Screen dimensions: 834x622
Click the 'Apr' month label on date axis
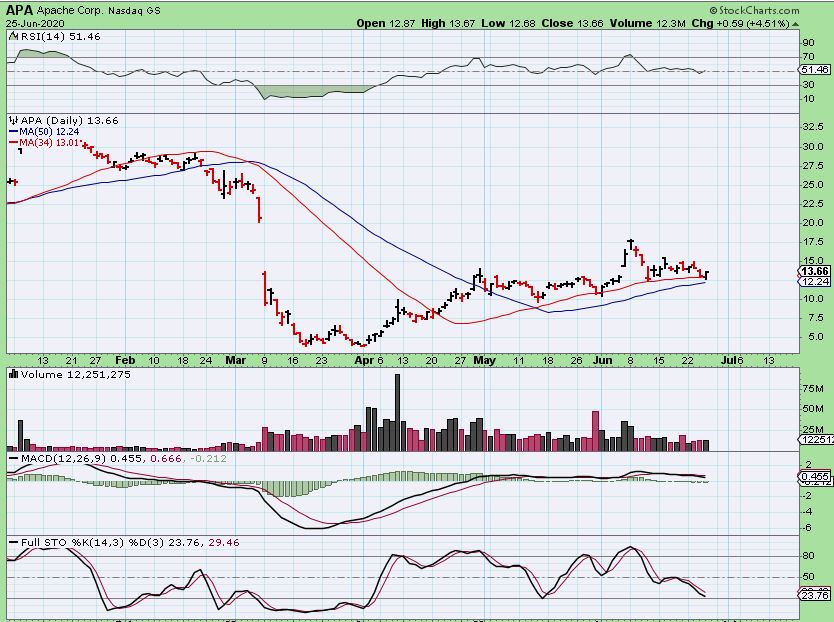click(x=364, y=360)
